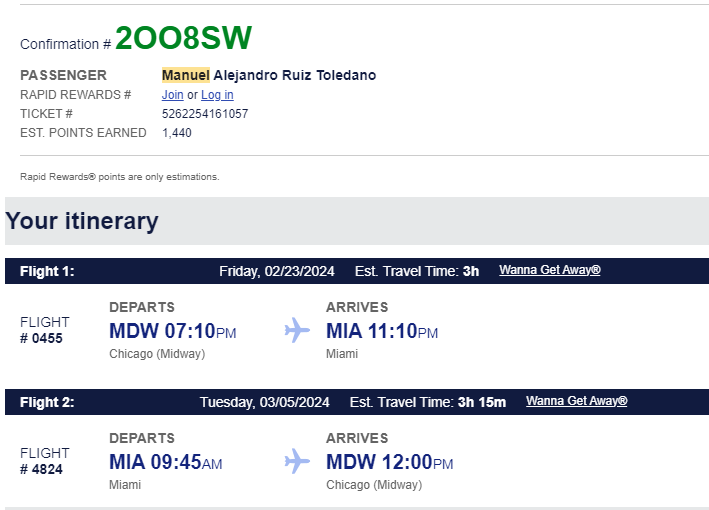Click the highlighted name Manuel

tap(186, 75)
